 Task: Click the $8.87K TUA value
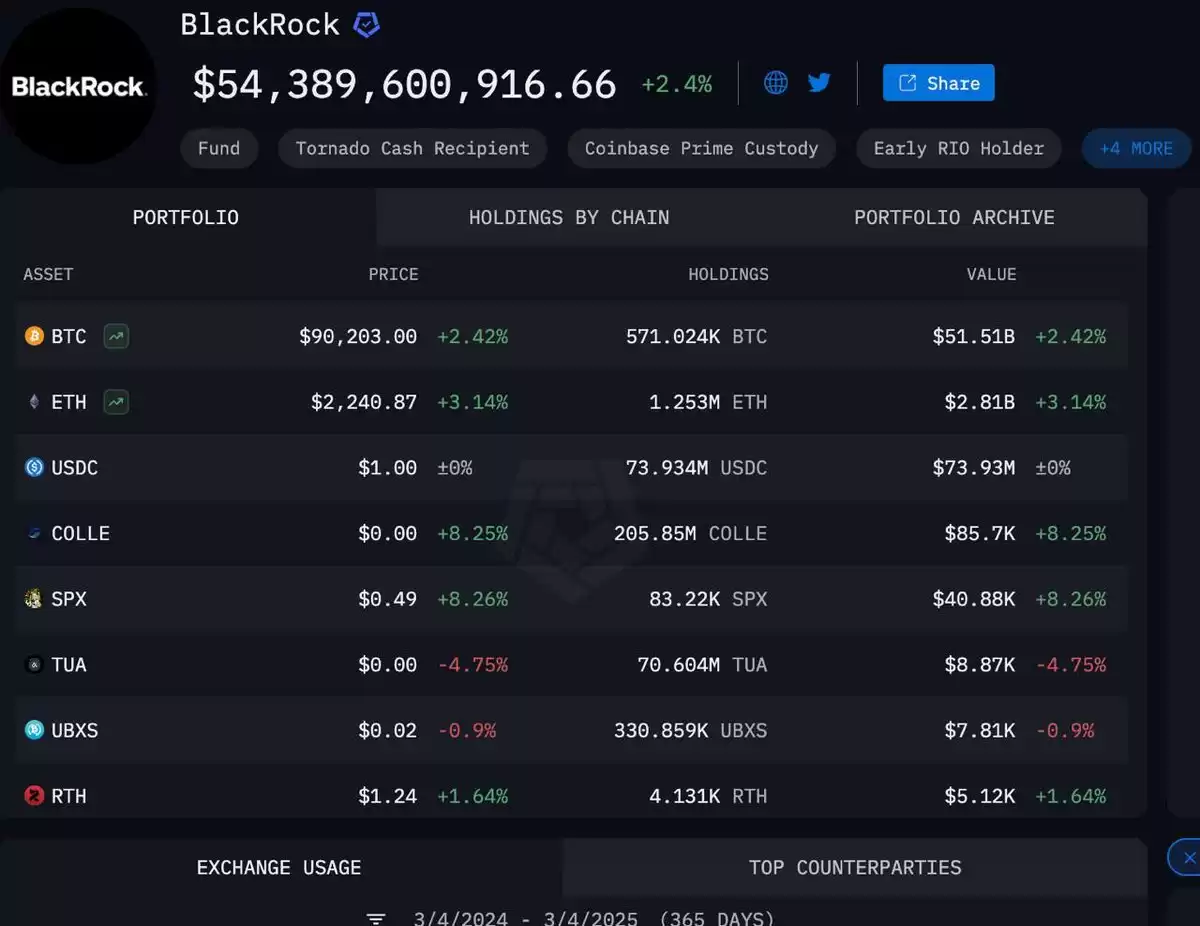point(980,664)
